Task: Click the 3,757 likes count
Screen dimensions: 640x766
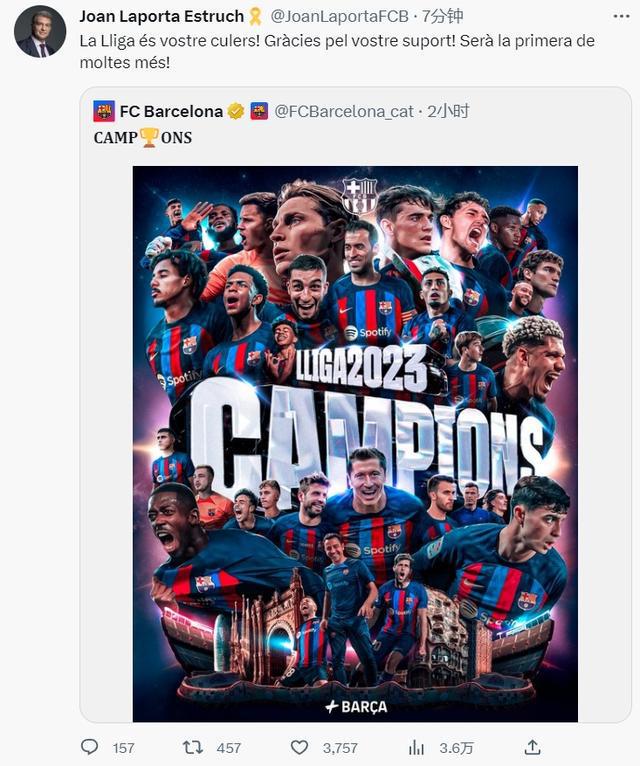Action: (340, 747)
